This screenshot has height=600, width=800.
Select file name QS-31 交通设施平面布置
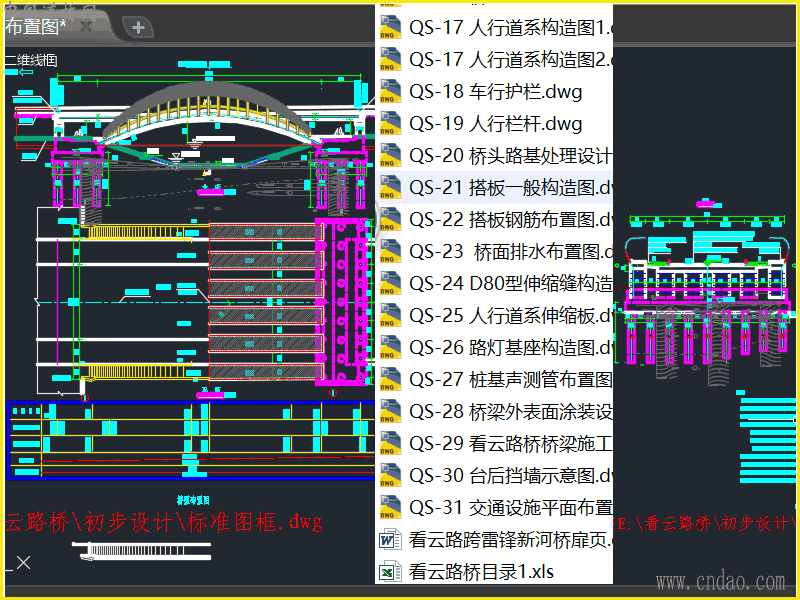511,508
